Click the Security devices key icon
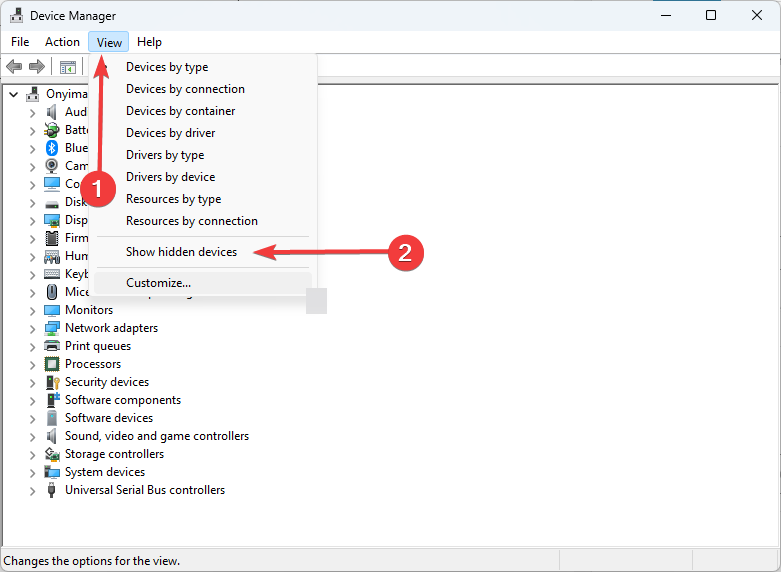781x572 pixels. pos(52,382)
